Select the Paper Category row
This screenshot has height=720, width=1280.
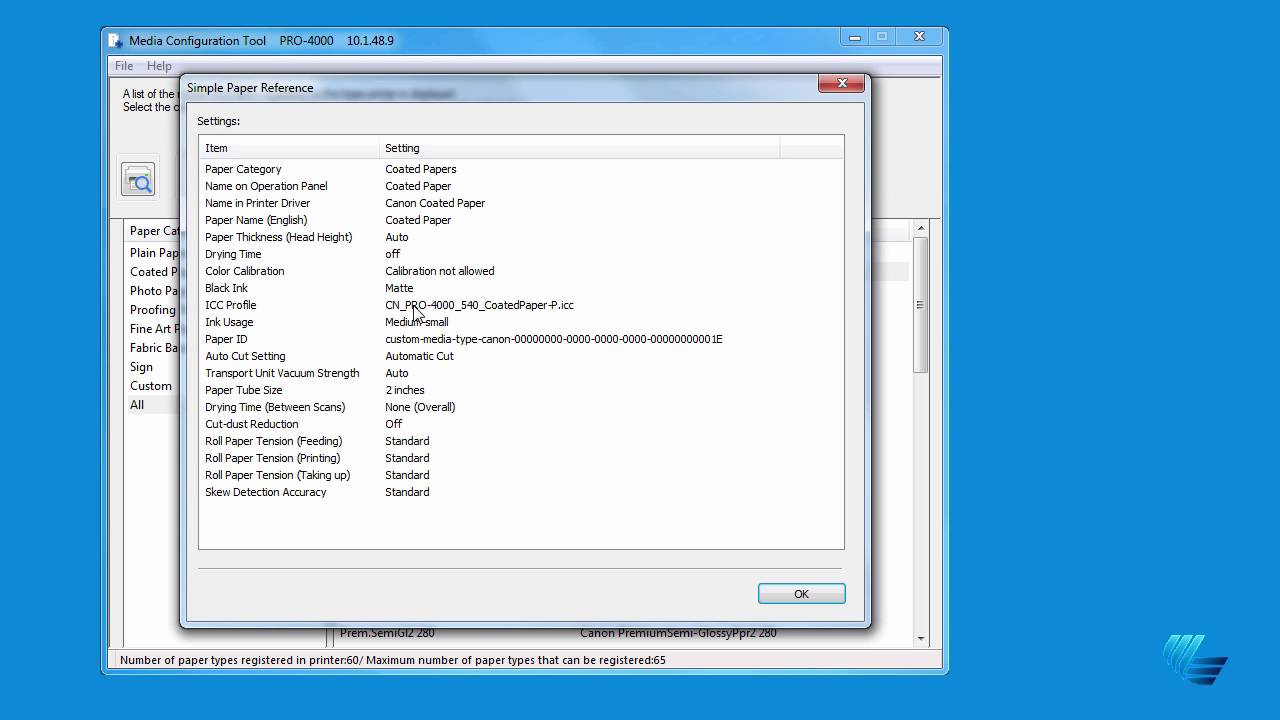[x=520, y=169]
